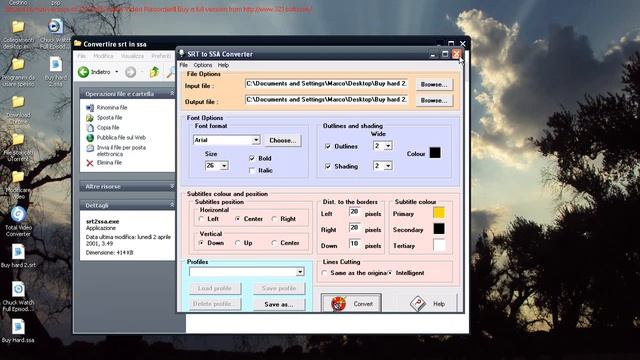Collapse the Altre risorse panel

172,186
